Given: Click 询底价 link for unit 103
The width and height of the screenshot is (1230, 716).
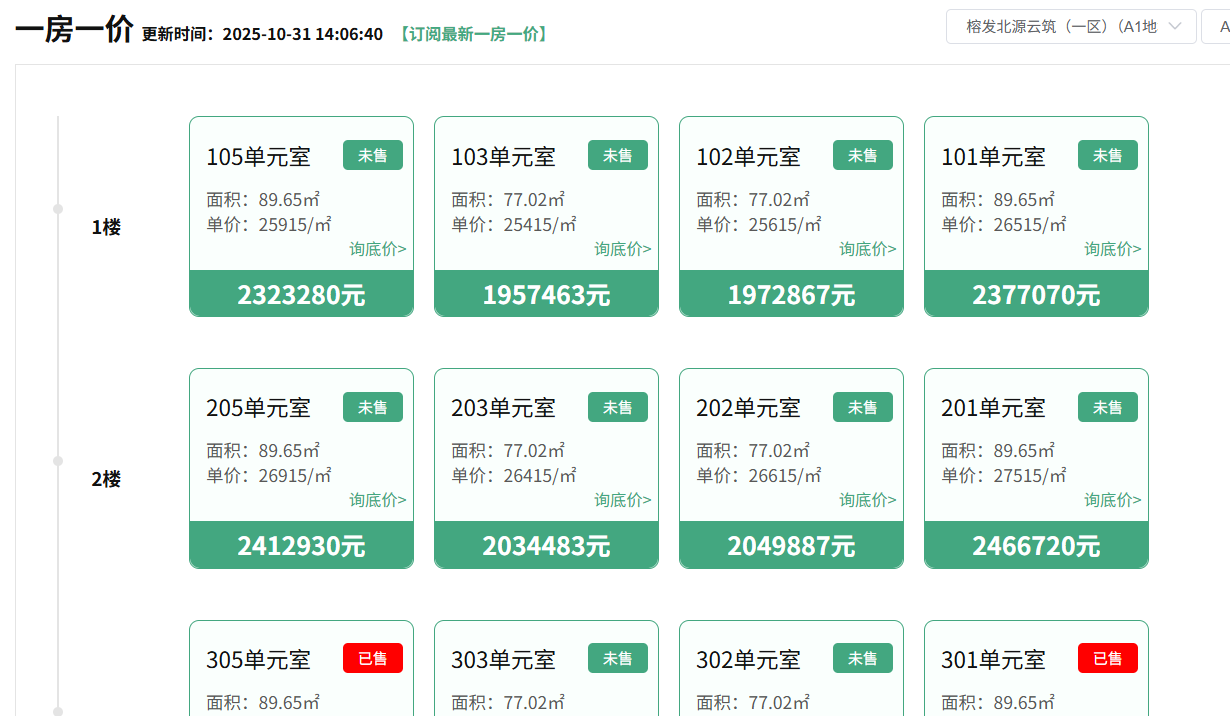Looking at the screenshot, I should pos(623,249).
